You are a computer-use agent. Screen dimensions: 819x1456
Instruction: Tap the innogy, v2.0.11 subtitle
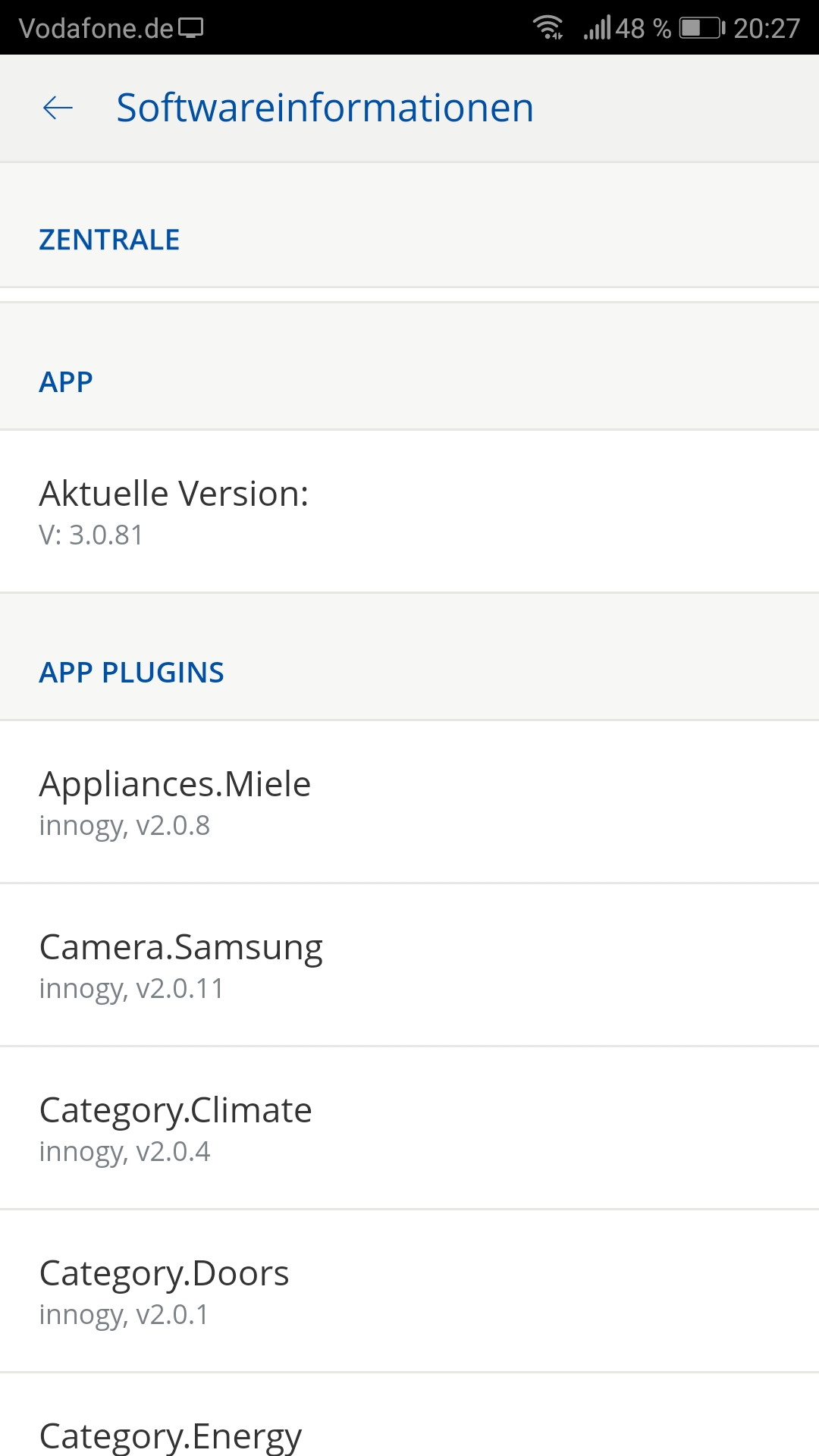click(x=132, y=989)
